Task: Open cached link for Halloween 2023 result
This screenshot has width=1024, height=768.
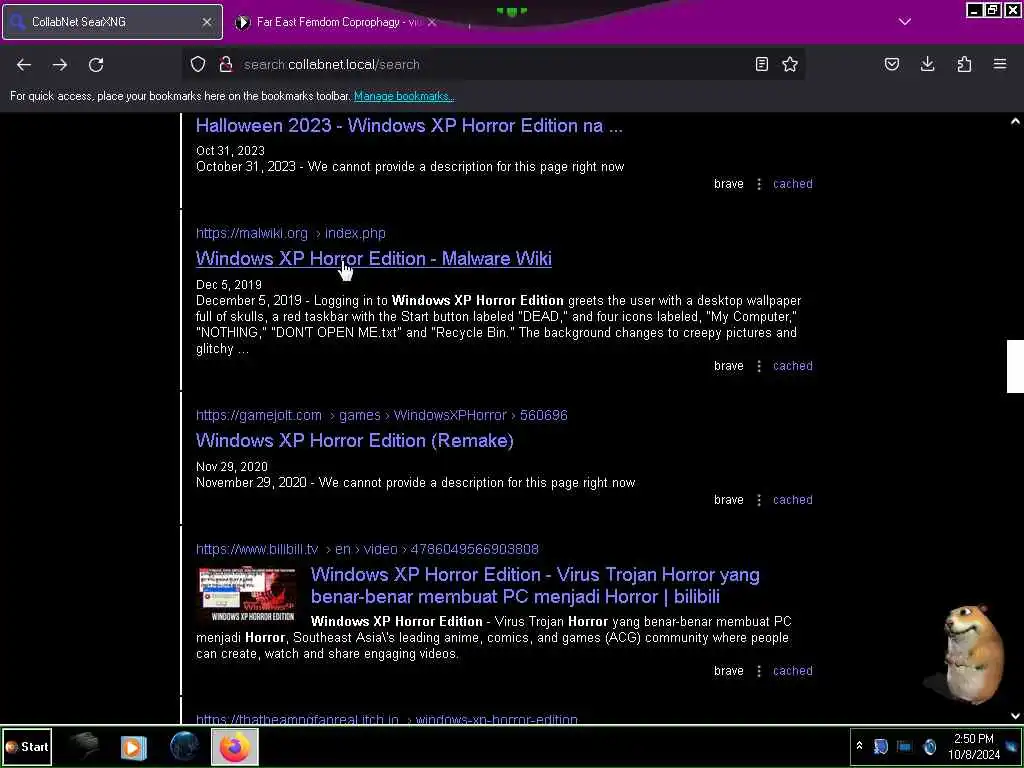Action: coord(793,184)
